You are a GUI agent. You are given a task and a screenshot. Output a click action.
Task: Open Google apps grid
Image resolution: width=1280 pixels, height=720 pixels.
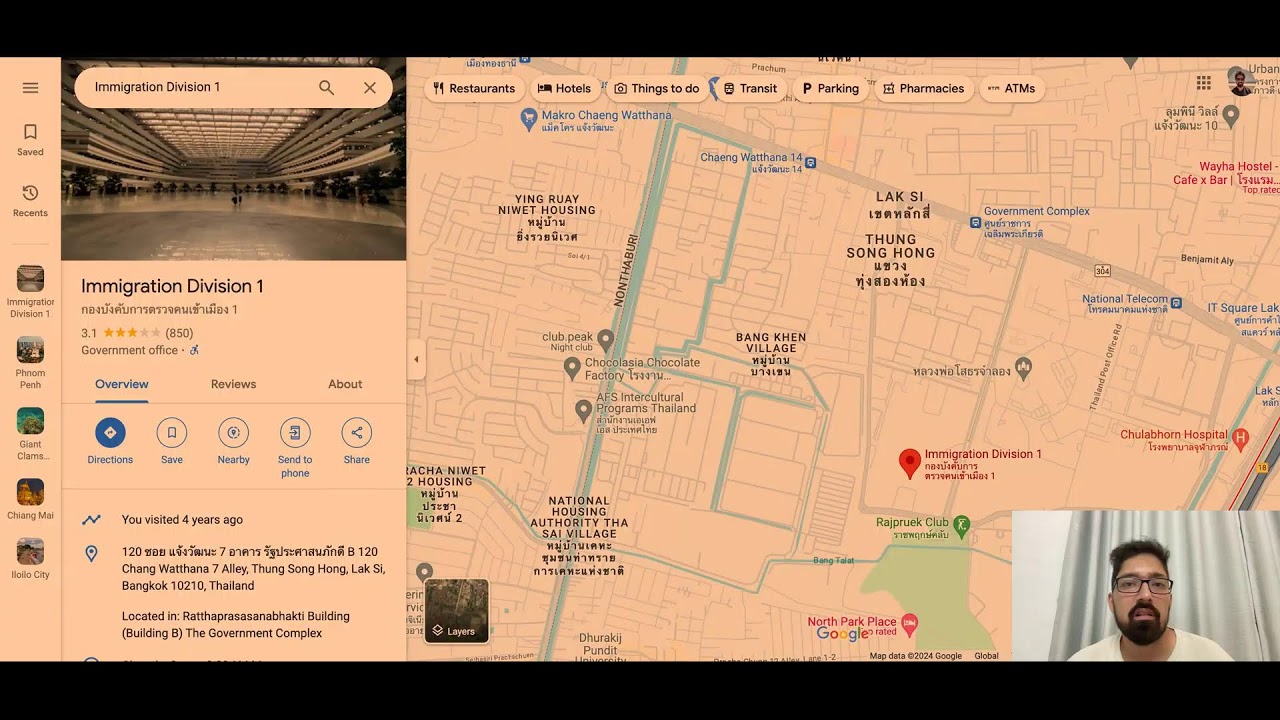pyautogui.click(x=1204, y=83)
